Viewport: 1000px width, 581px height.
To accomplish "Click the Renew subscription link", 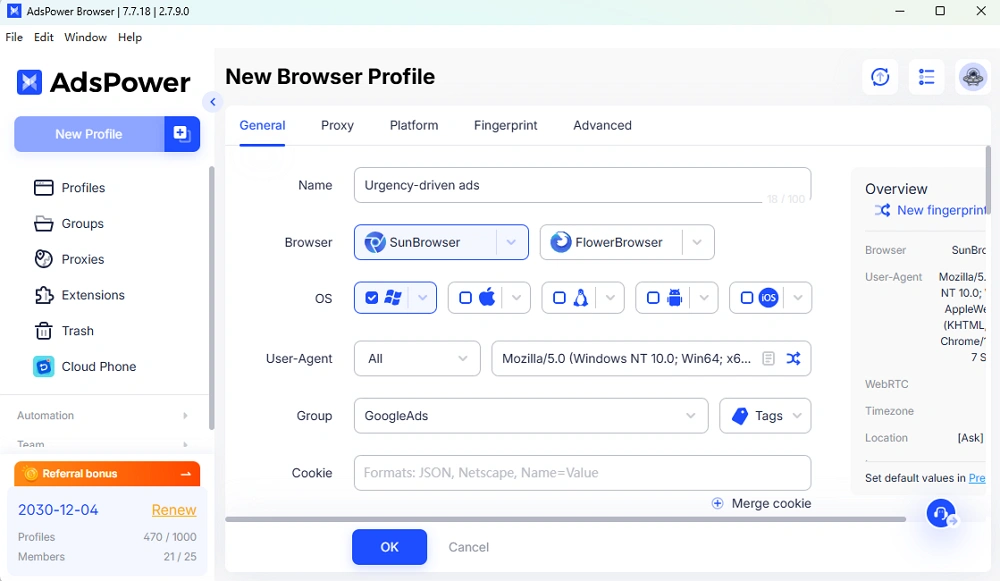I will (173, 510).
